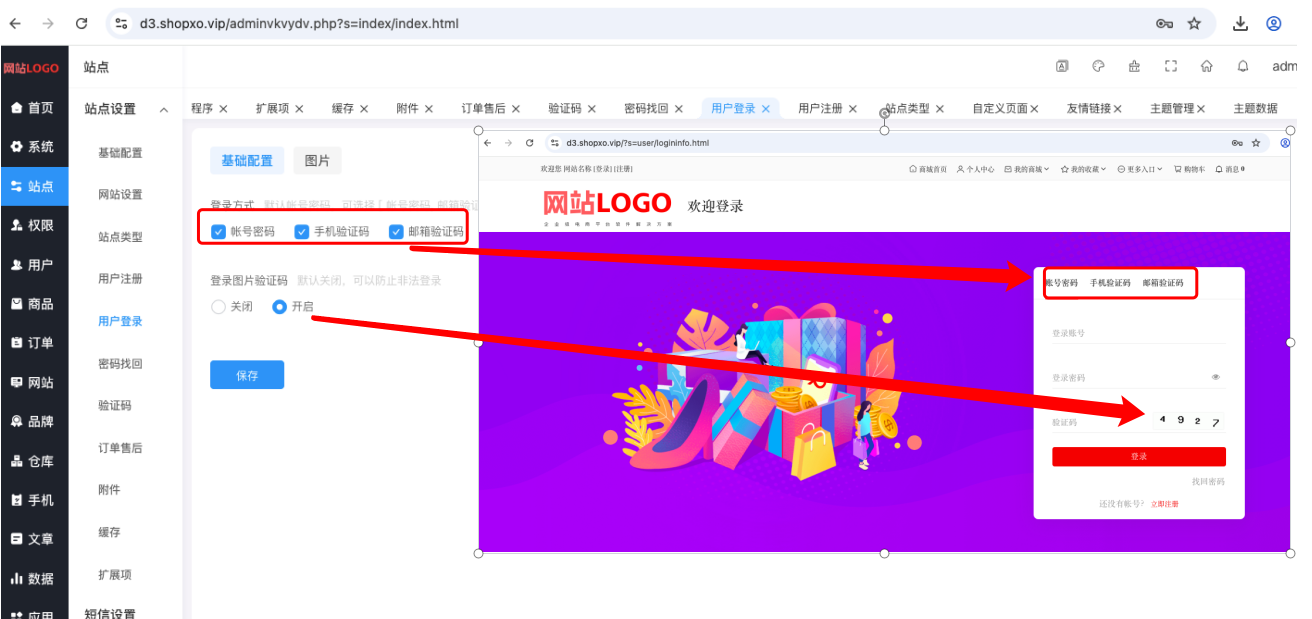
Task: Click the blue 保存 button
Action: point(247,375)
